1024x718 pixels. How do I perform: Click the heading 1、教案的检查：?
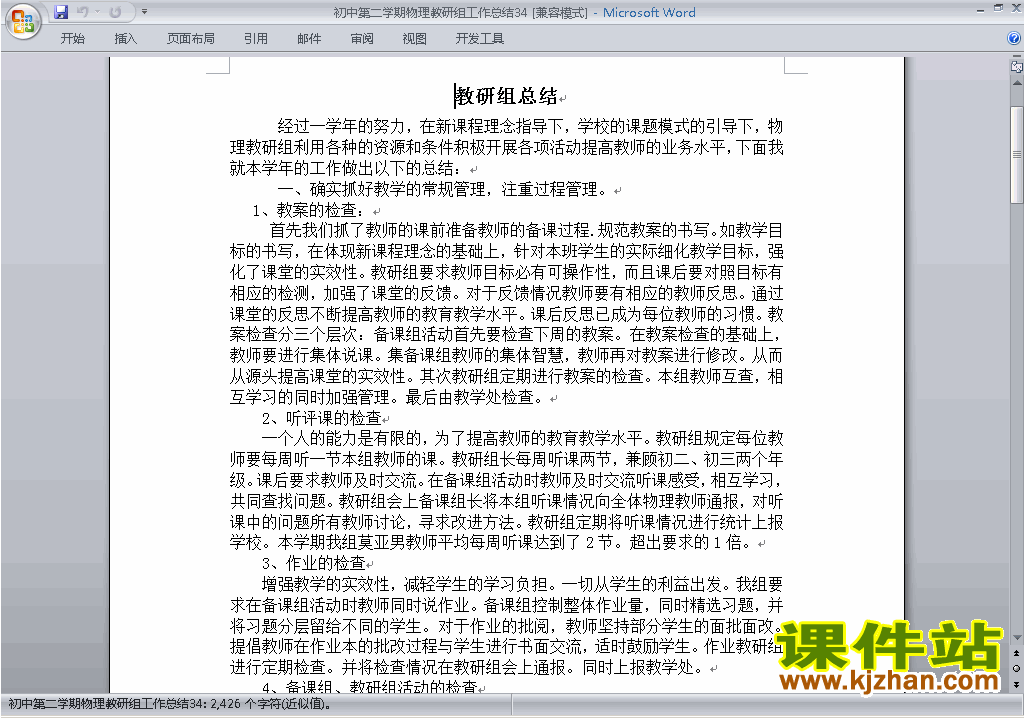click(308, 210)
